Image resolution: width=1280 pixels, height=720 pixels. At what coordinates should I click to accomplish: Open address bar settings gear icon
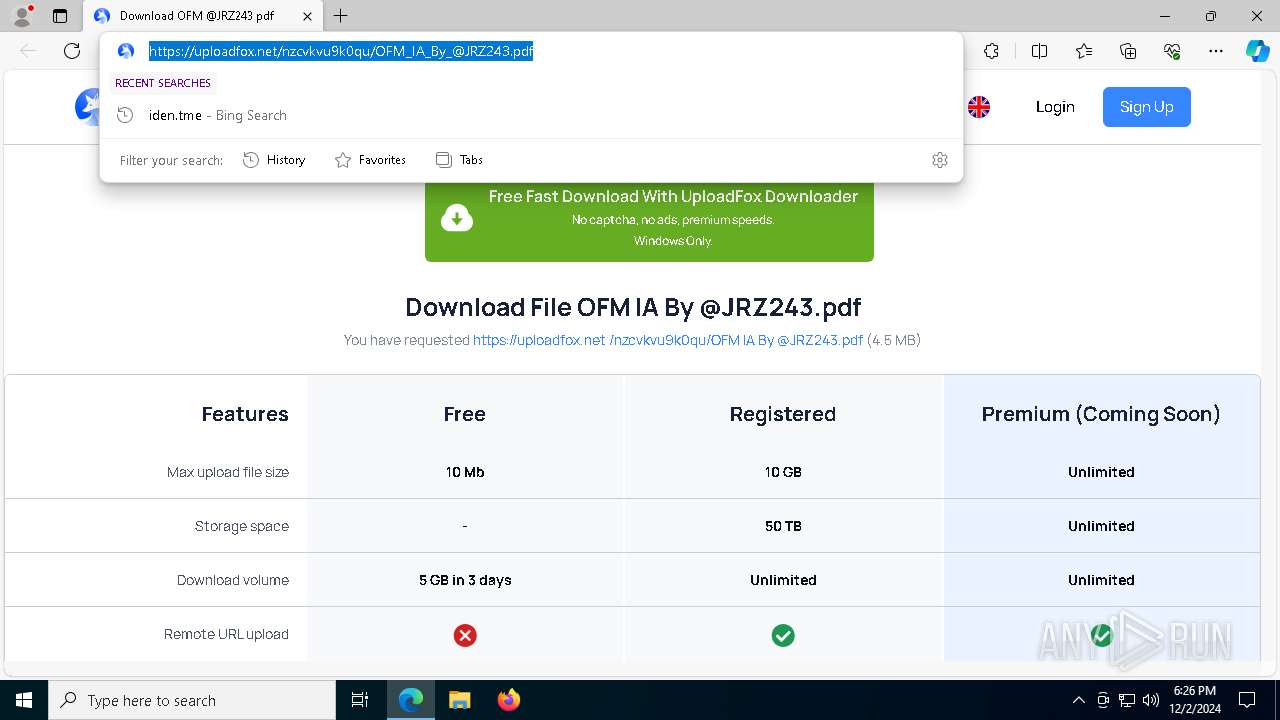(x=939, y=160)
